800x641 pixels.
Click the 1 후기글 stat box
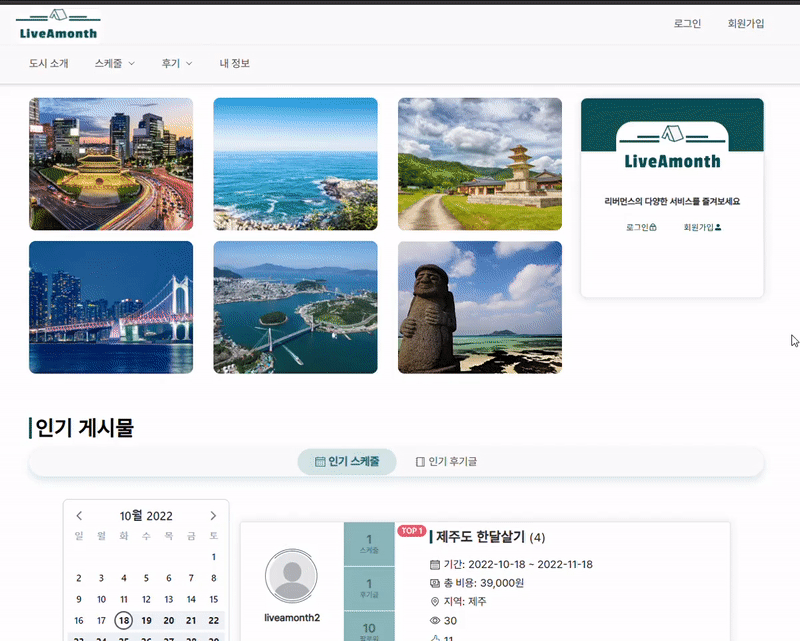tap(369, 588)
